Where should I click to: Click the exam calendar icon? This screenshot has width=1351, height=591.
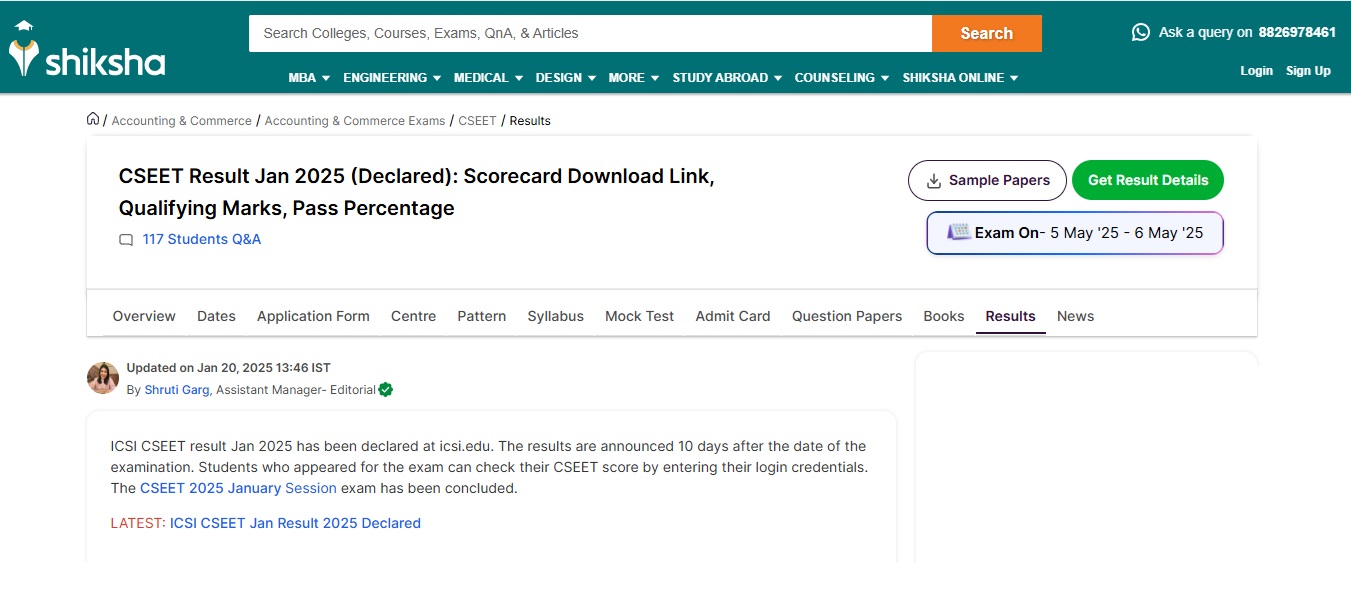(958, 232)
